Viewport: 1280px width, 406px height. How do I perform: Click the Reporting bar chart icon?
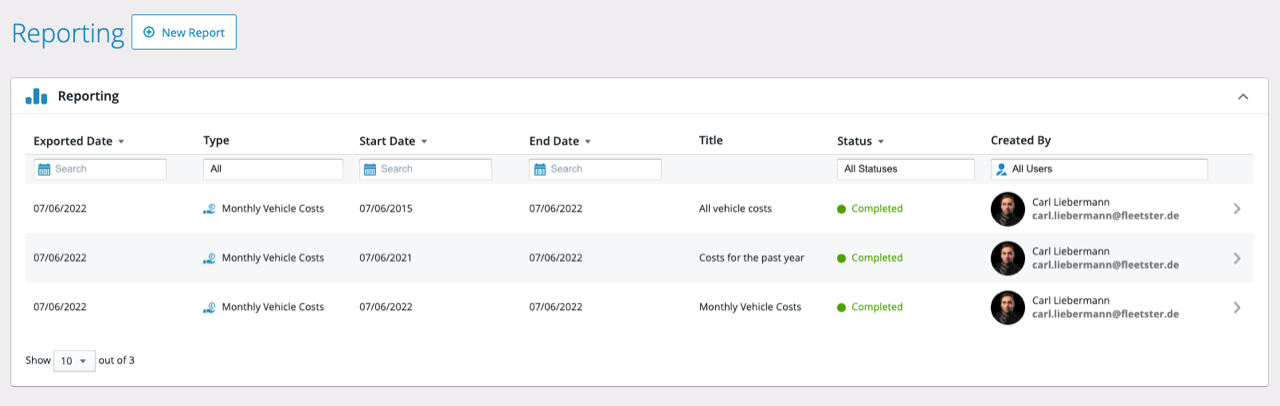pos(36,96)
